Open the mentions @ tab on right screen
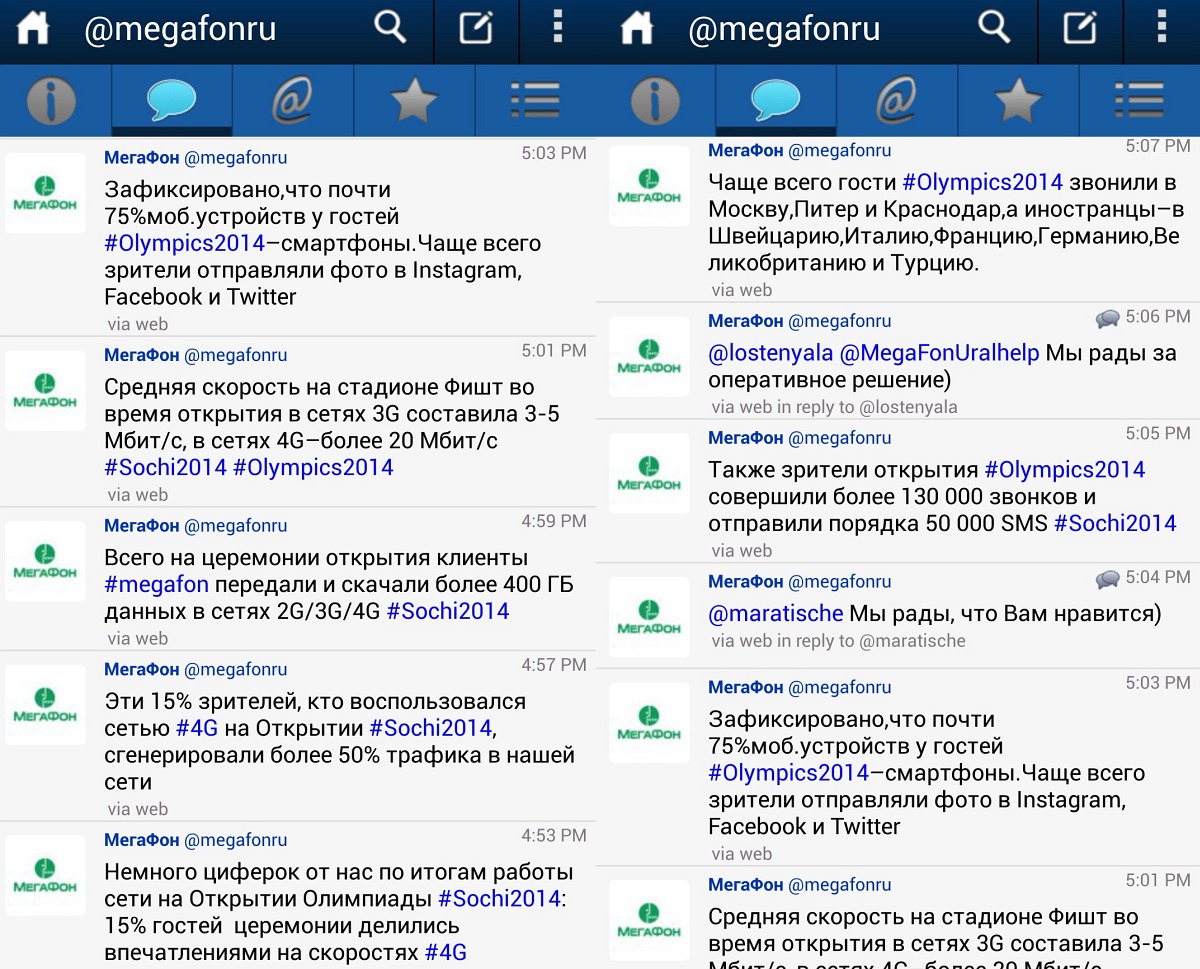1200x969 pixels. (x=897, y=100)
